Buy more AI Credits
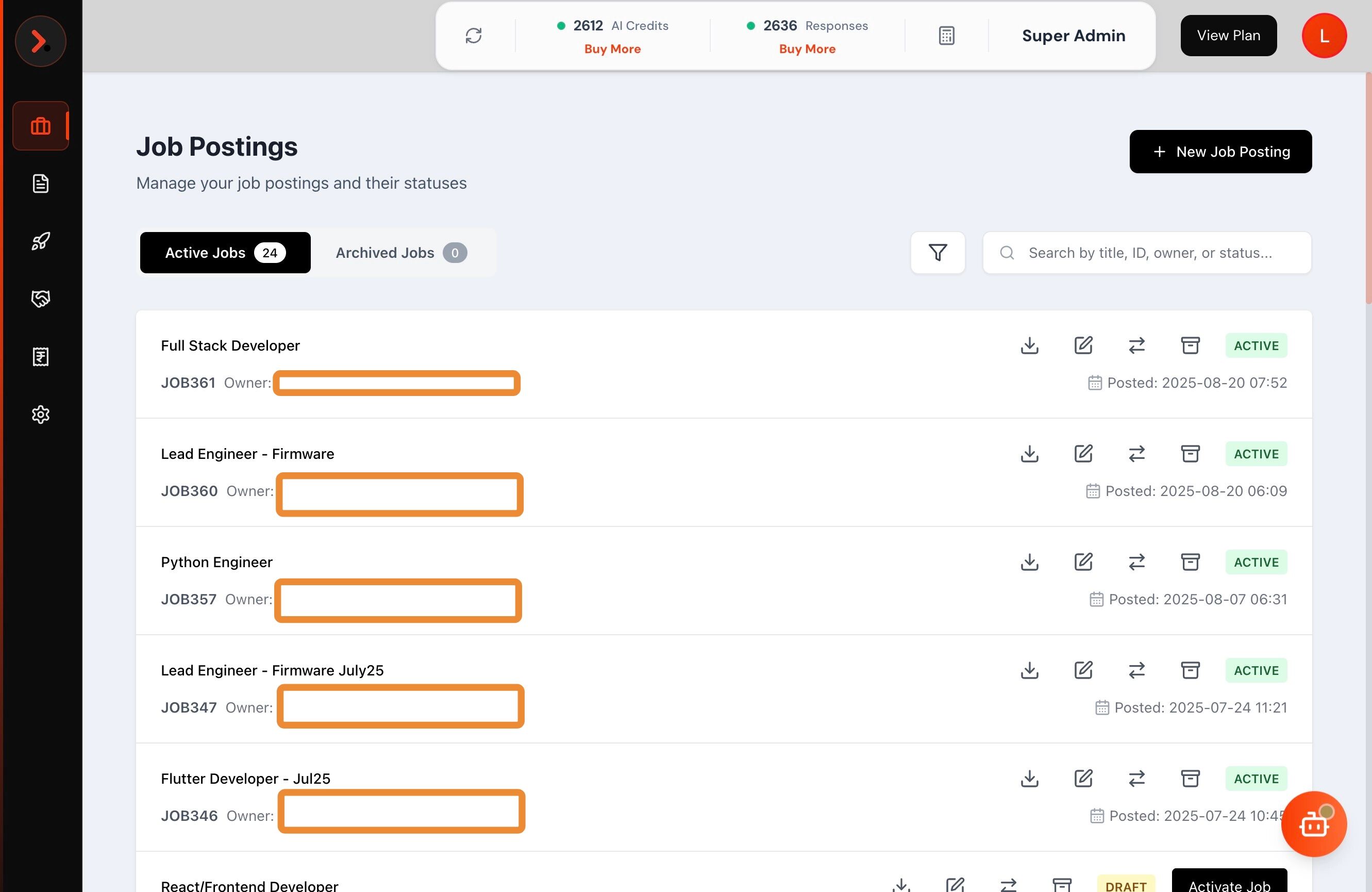Screen dimensions: 1372x892 (612, 48)
